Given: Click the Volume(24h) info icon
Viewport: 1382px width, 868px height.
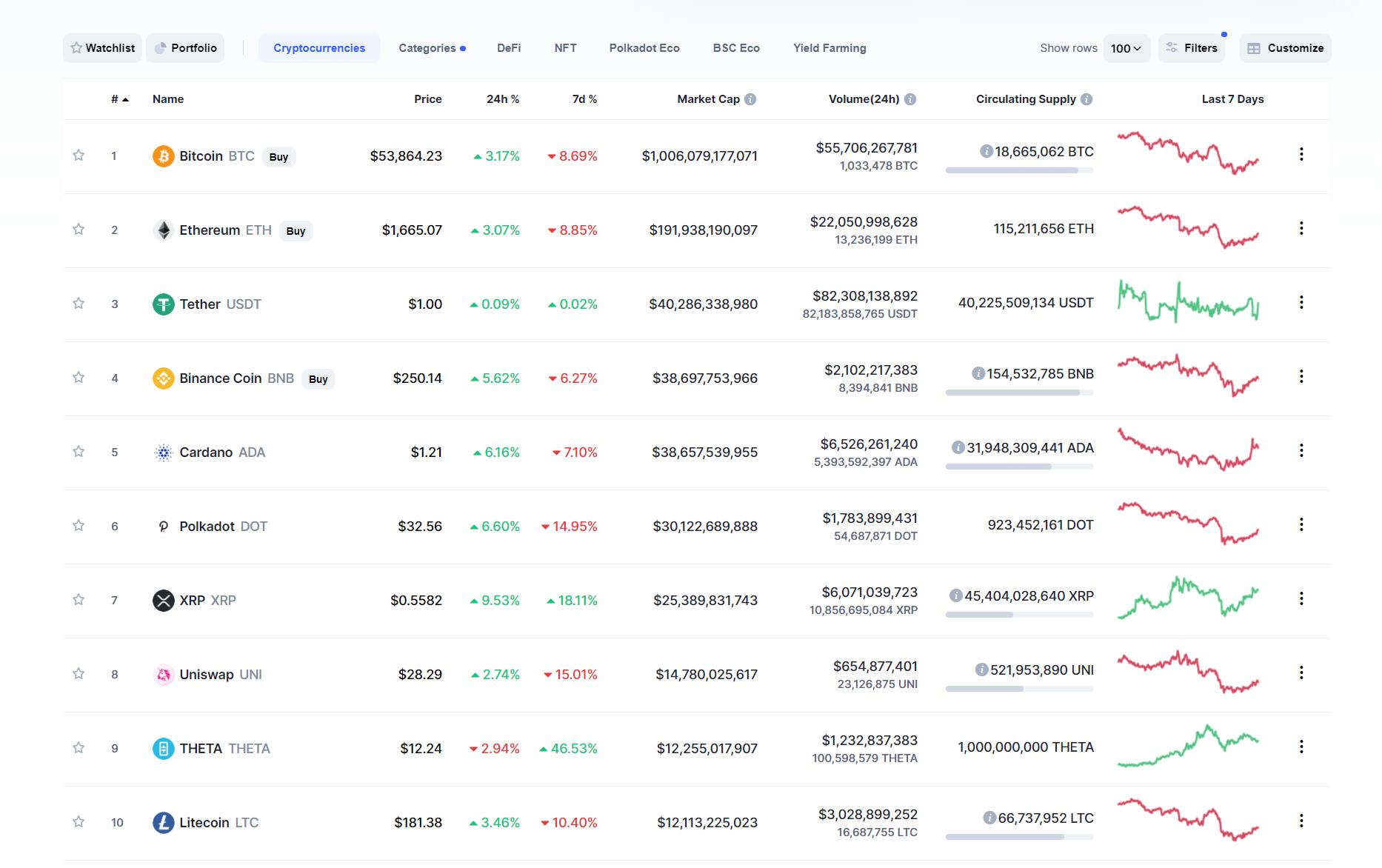Looking at the screenshot, I should coord(910,99).
